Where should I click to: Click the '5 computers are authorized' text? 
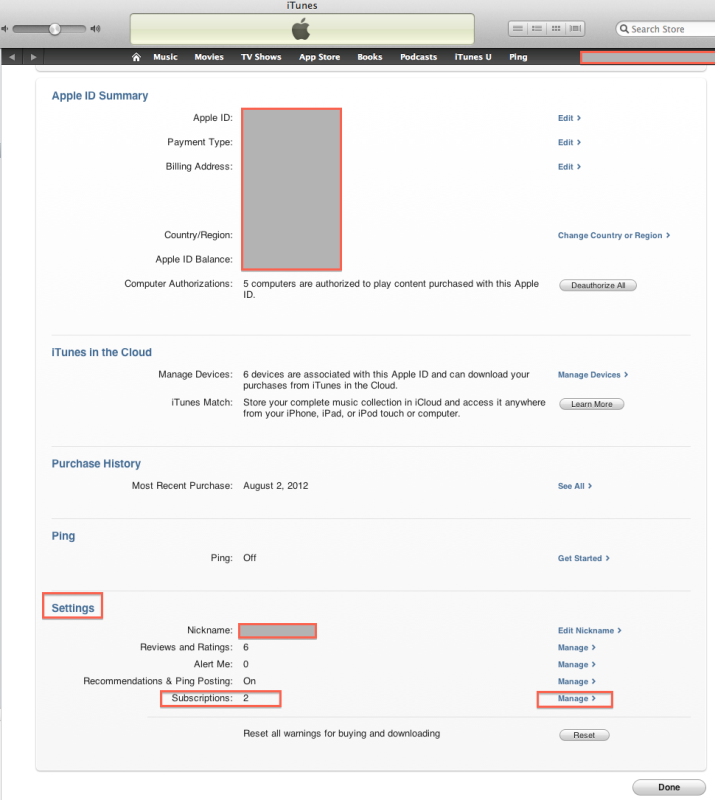click(x=391, y=289)
